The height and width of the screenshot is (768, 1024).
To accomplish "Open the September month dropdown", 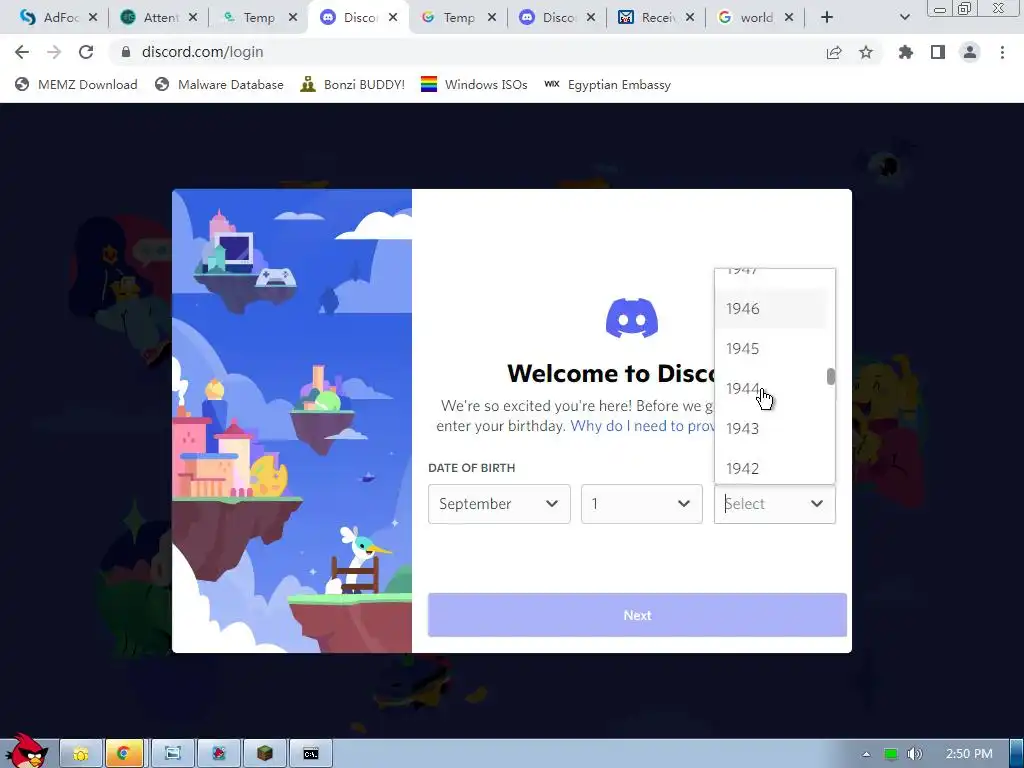I will pos(499,504).
